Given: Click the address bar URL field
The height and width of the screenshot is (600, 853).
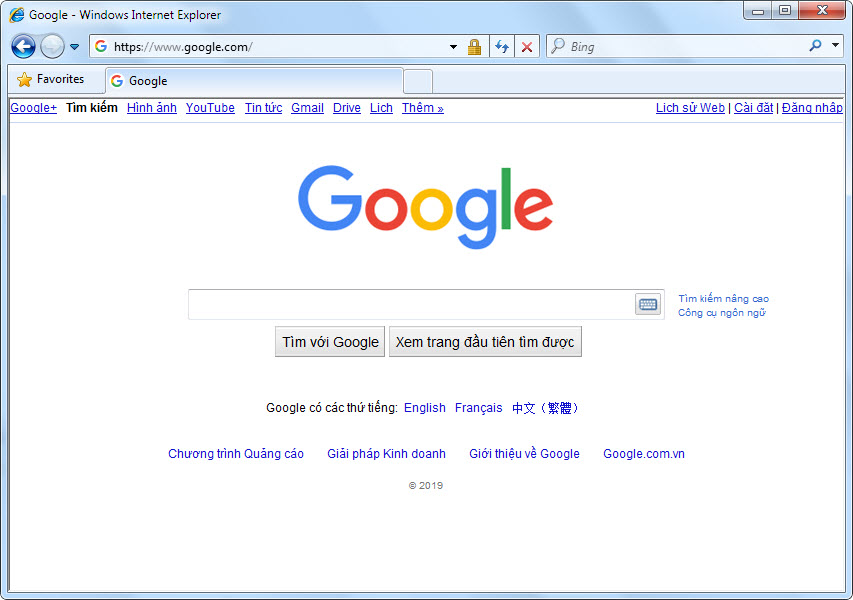Looking at the screenshot, I should coord(277,47).
